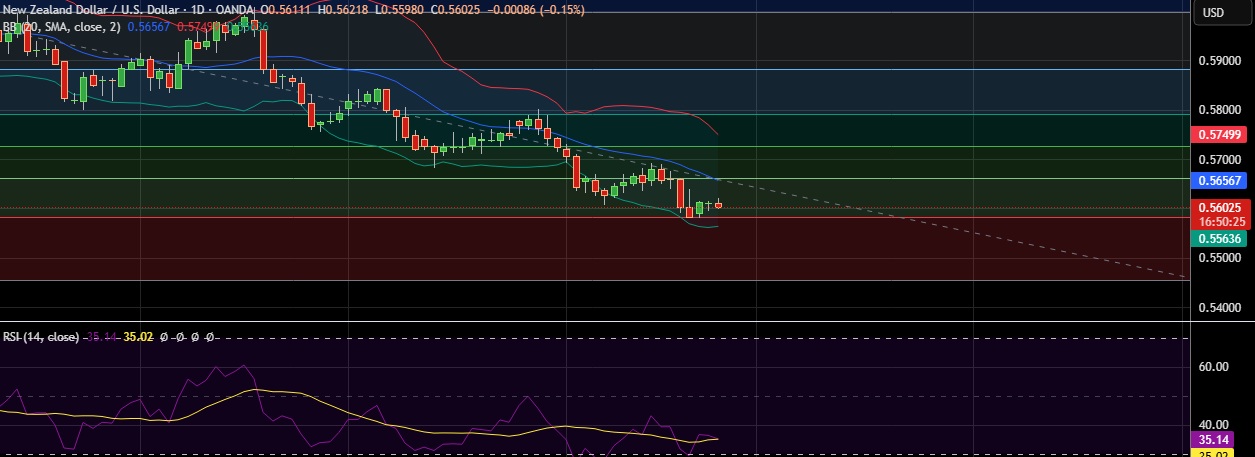The height and width of the screenshot is (457, 1255).
Task: Click the most recent candle on chart
Action: pyautogui.click(x=718, y=205)
